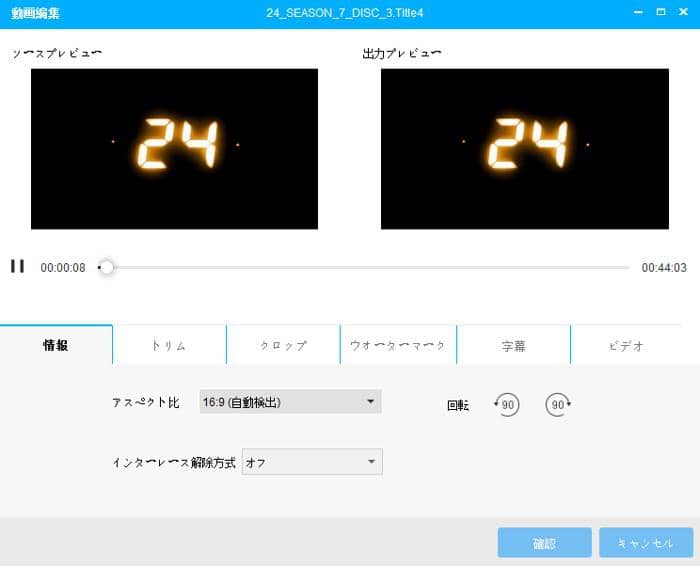Image resolution: width=700 pixels, height=566 pixels.
Task: Click the ソースプレビュー label
Action: coord(57,54)
